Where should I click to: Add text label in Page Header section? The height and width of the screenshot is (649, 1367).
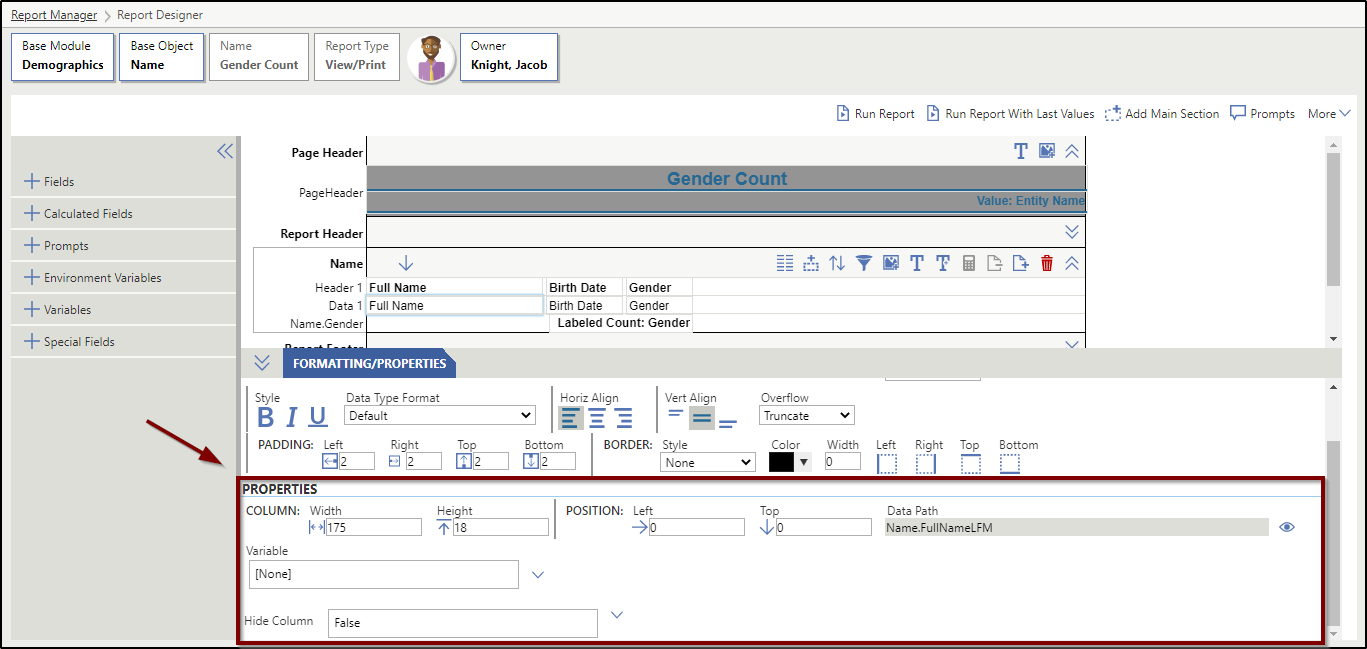tap(1020, 151)
